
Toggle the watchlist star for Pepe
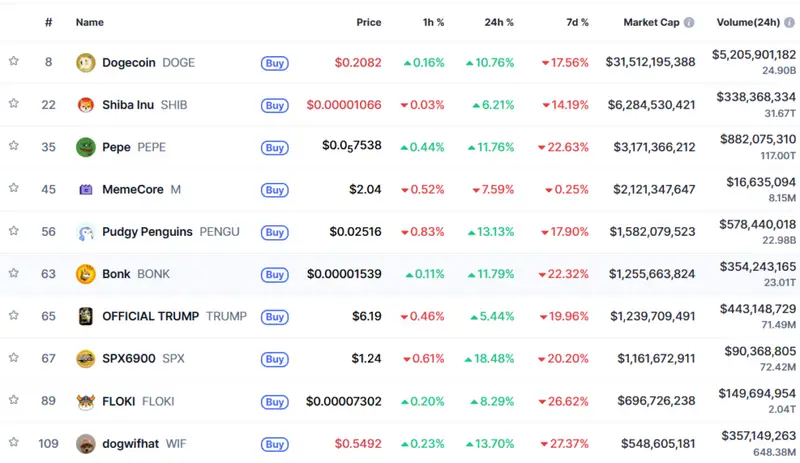(x=14, y=146)
